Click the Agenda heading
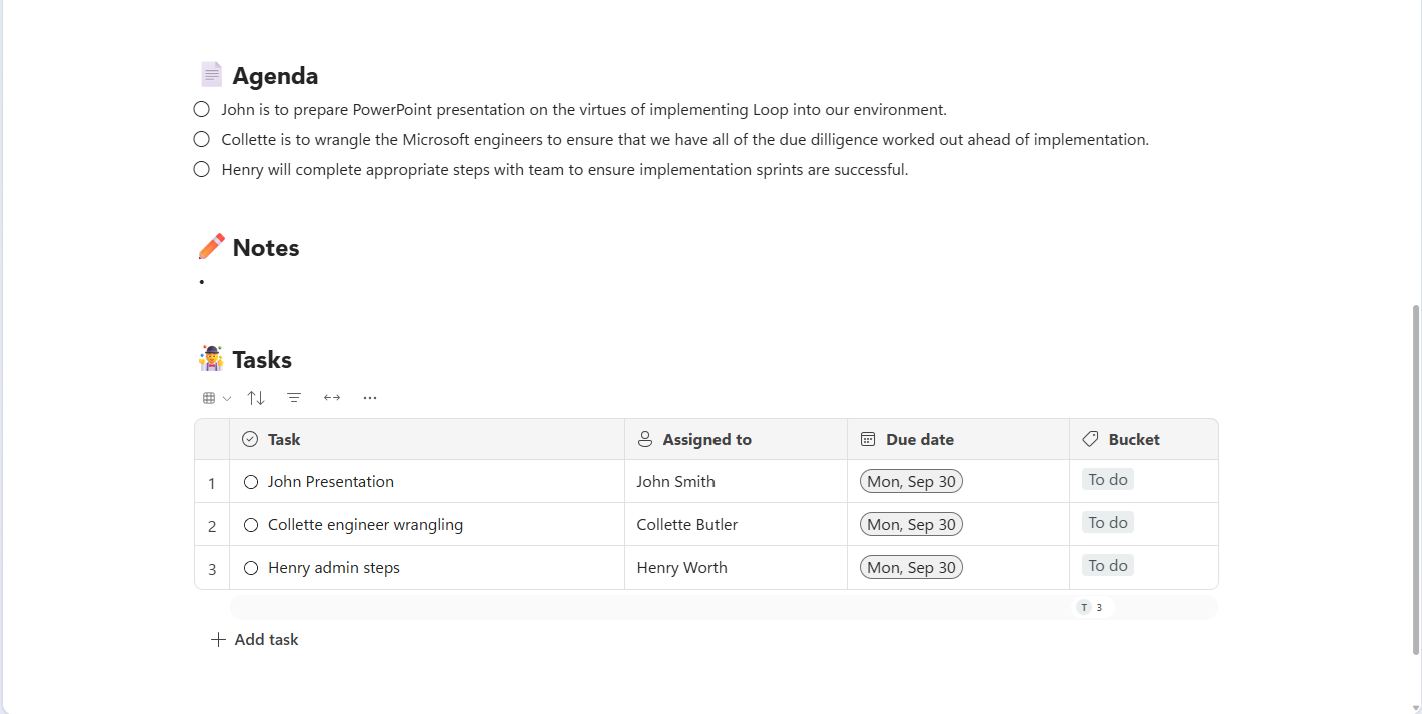Viewport: 1422px width, 714px height. coord(275,76)
